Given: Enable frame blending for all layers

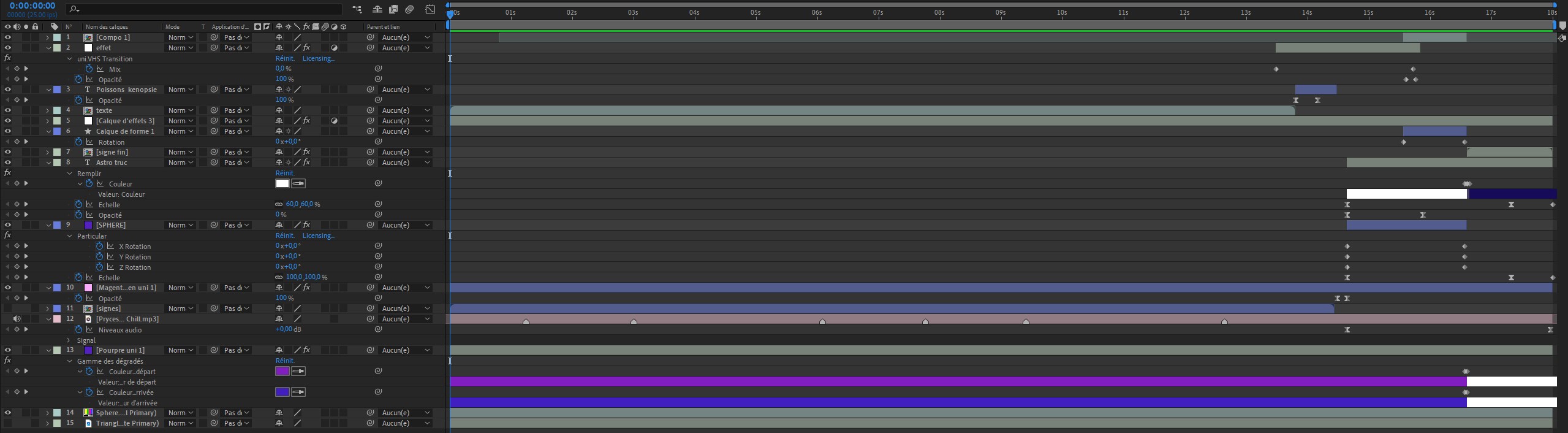Looking at the screenshot, I should click(x=393, y=9).
